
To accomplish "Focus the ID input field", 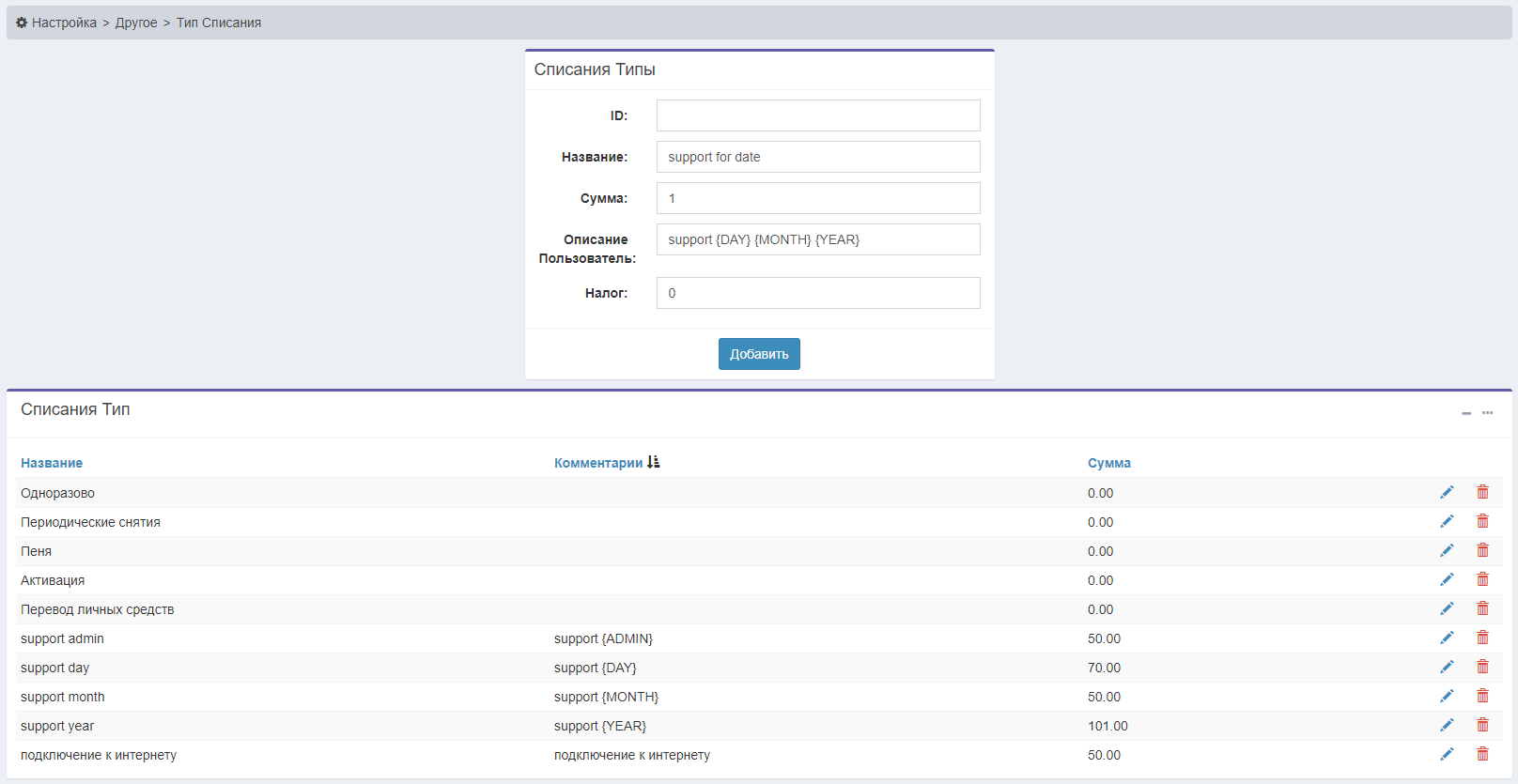I will [x=817, y=115].
